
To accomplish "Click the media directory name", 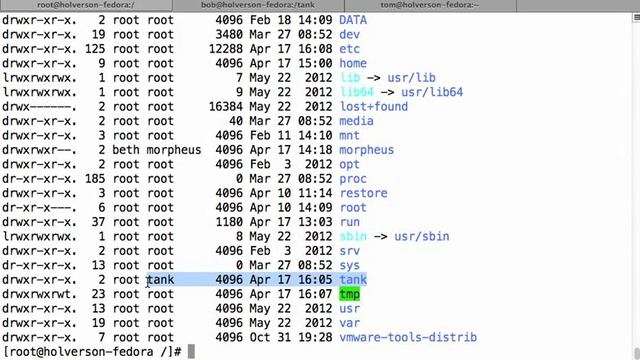I will 356,121.
